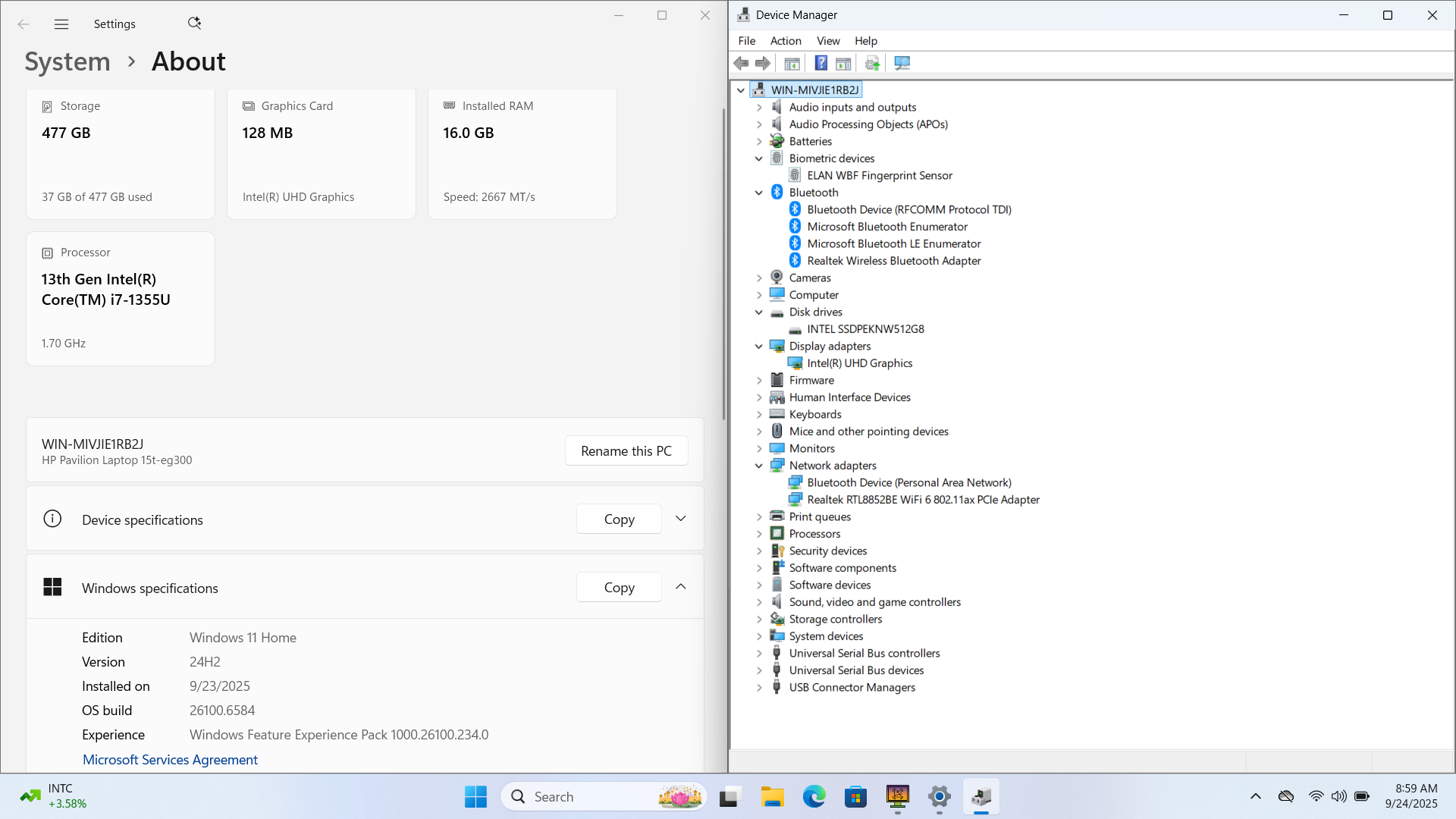This screenshot has height=819, width=1456.
Task: Expand Device specifications section chevron
Action: click(680, 519)
